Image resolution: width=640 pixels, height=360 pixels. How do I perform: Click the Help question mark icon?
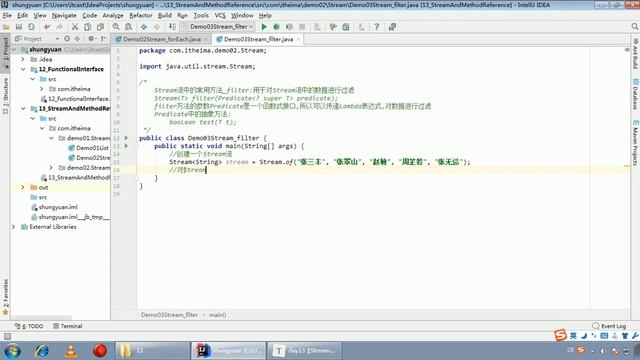[376, 27]
